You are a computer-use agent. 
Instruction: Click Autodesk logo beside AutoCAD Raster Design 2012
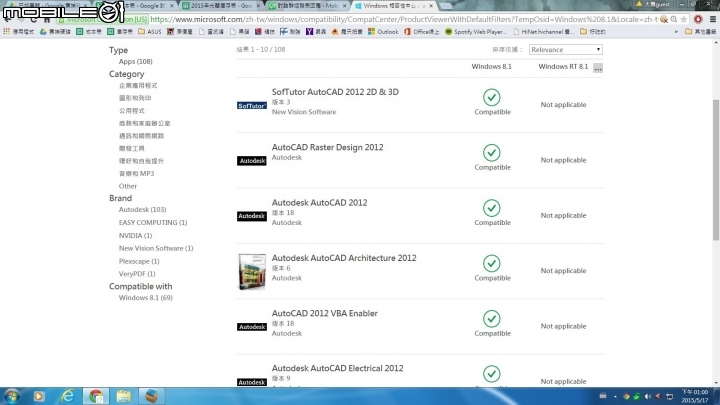tap(252, 161)
